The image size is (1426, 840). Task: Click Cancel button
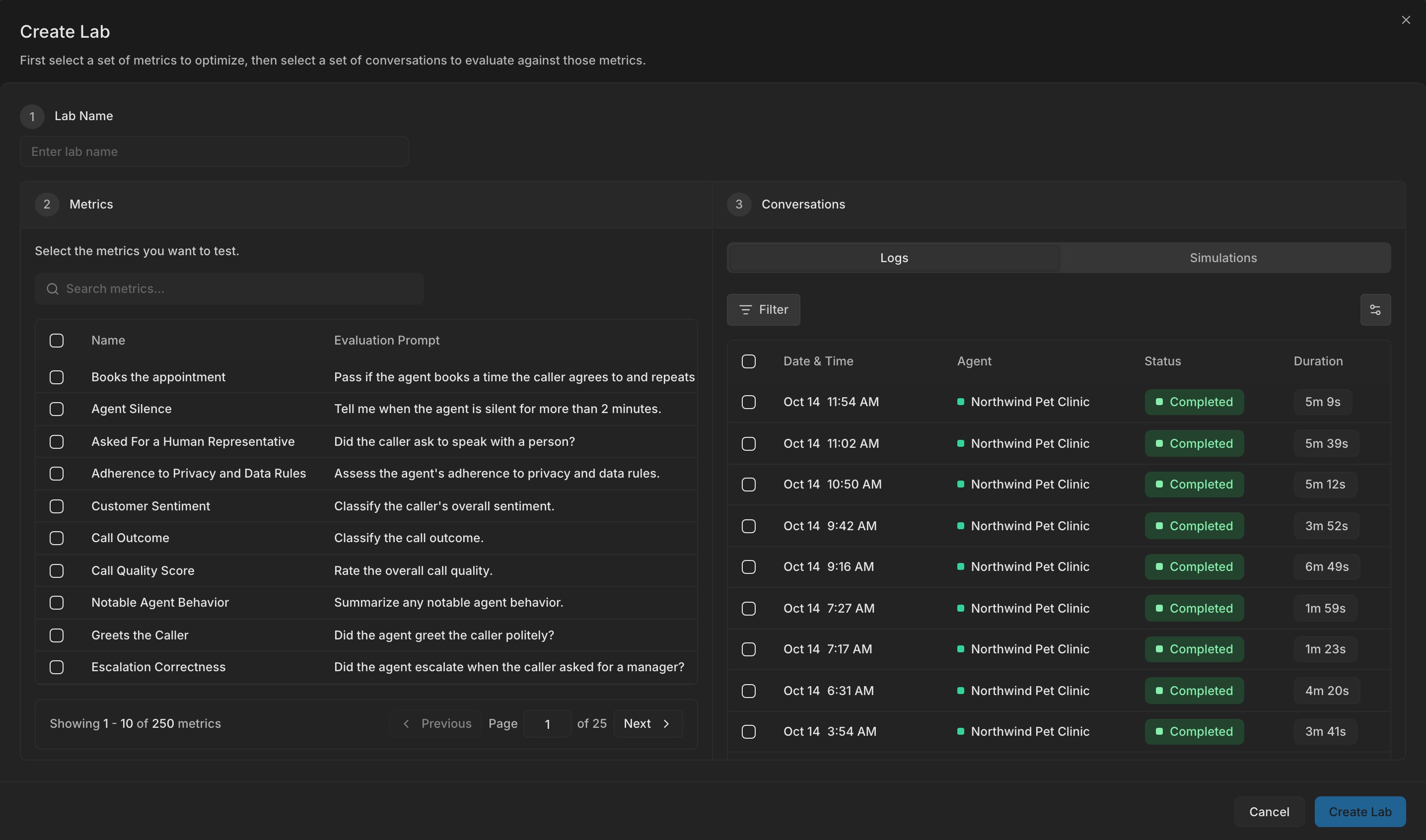click(x=1269, y=812)
